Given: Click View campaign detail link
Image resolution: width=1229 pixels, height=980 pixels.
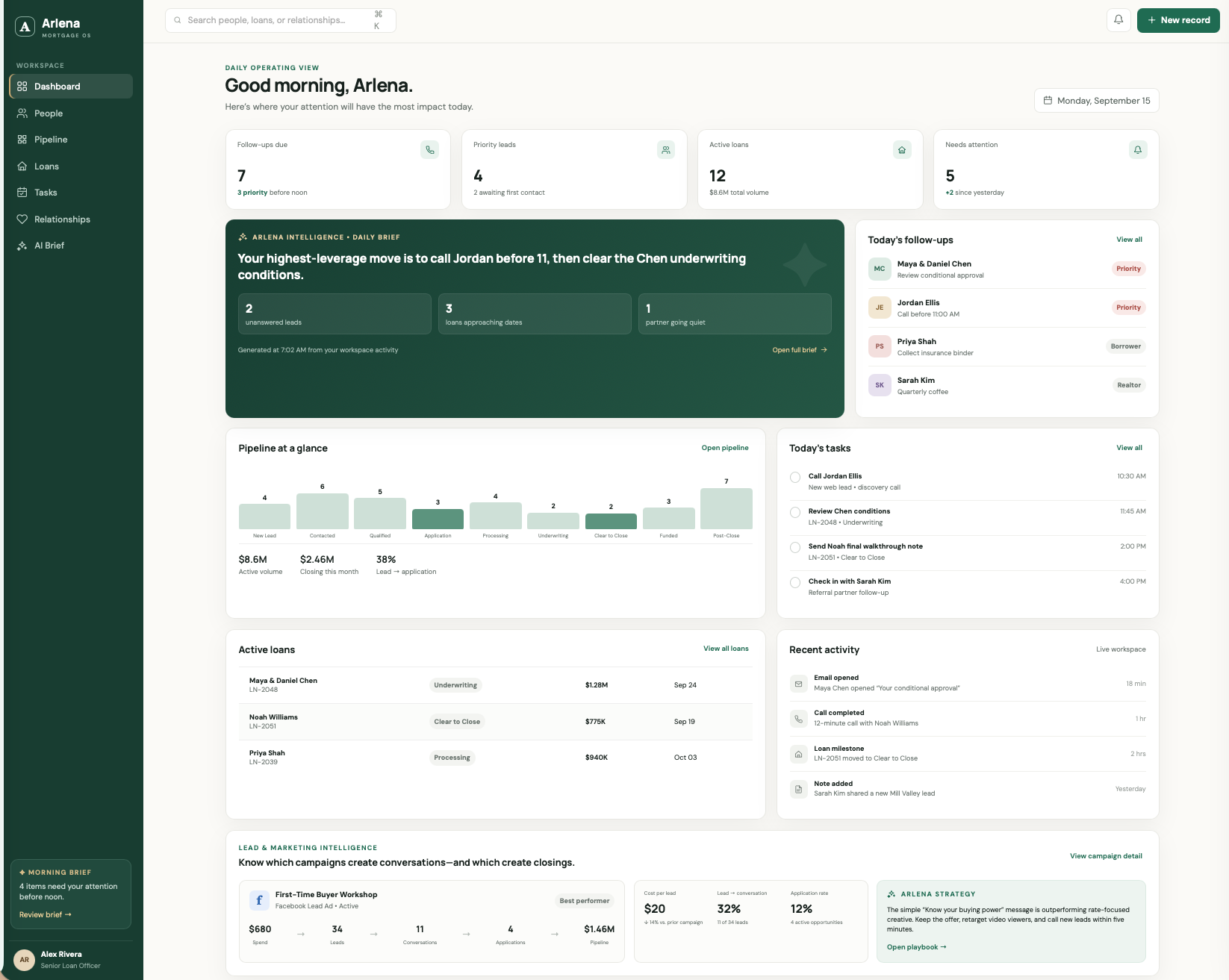Looking at the screenshot, I should coord(1106,856).
